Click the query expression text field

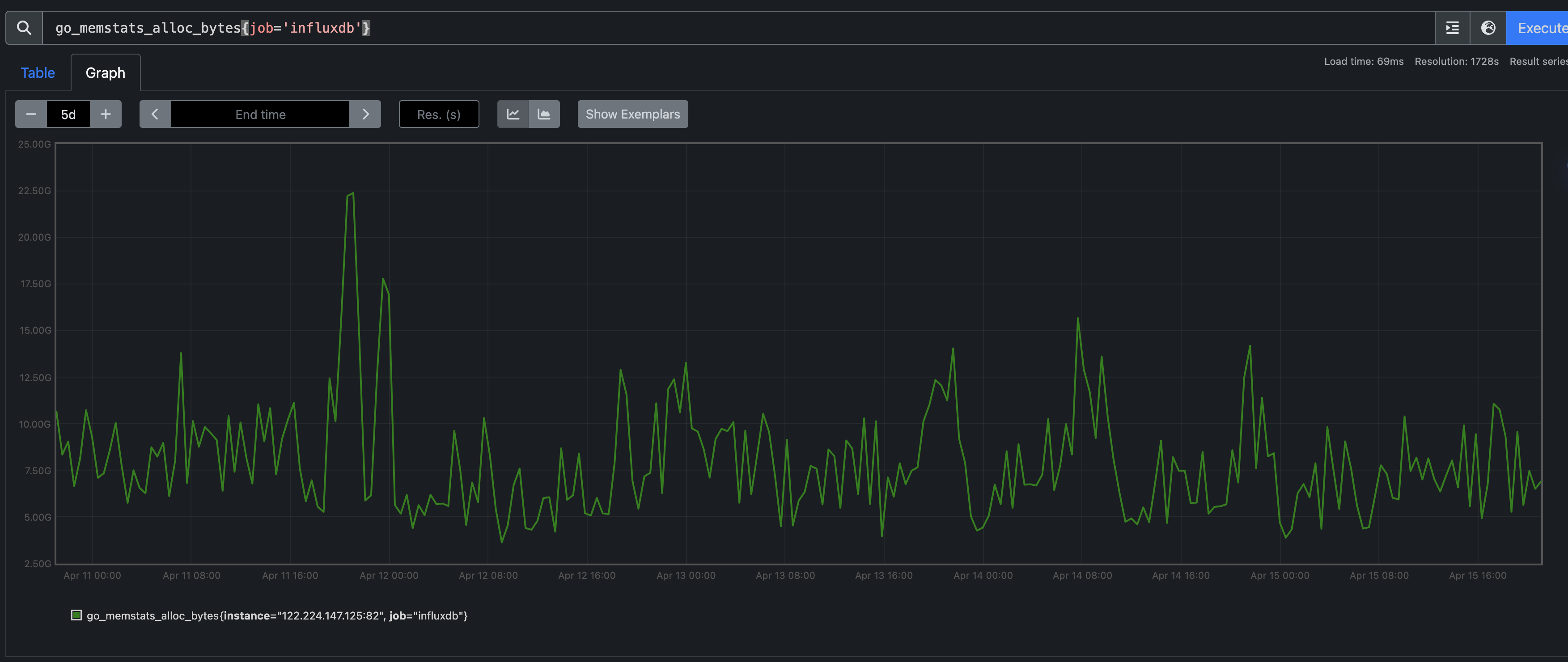pos(738,28)
